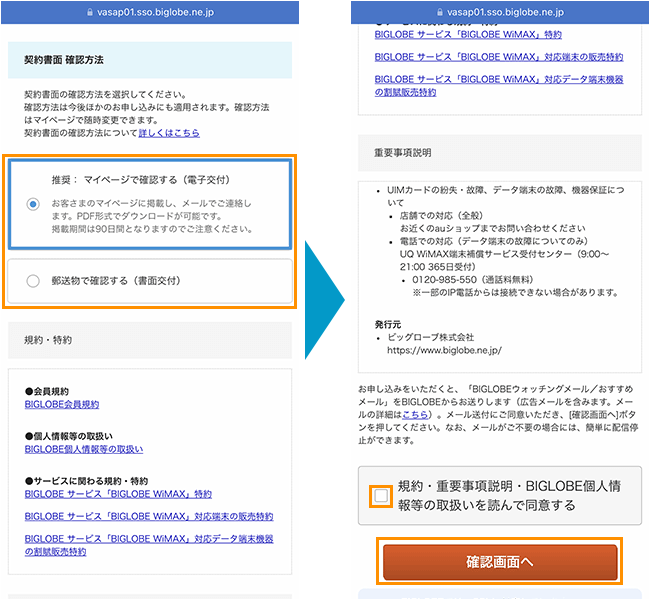This screenshot has width=650, height=600.
Task: Click the 電話での対応 bullet text
Action: [x=494, y=241]
